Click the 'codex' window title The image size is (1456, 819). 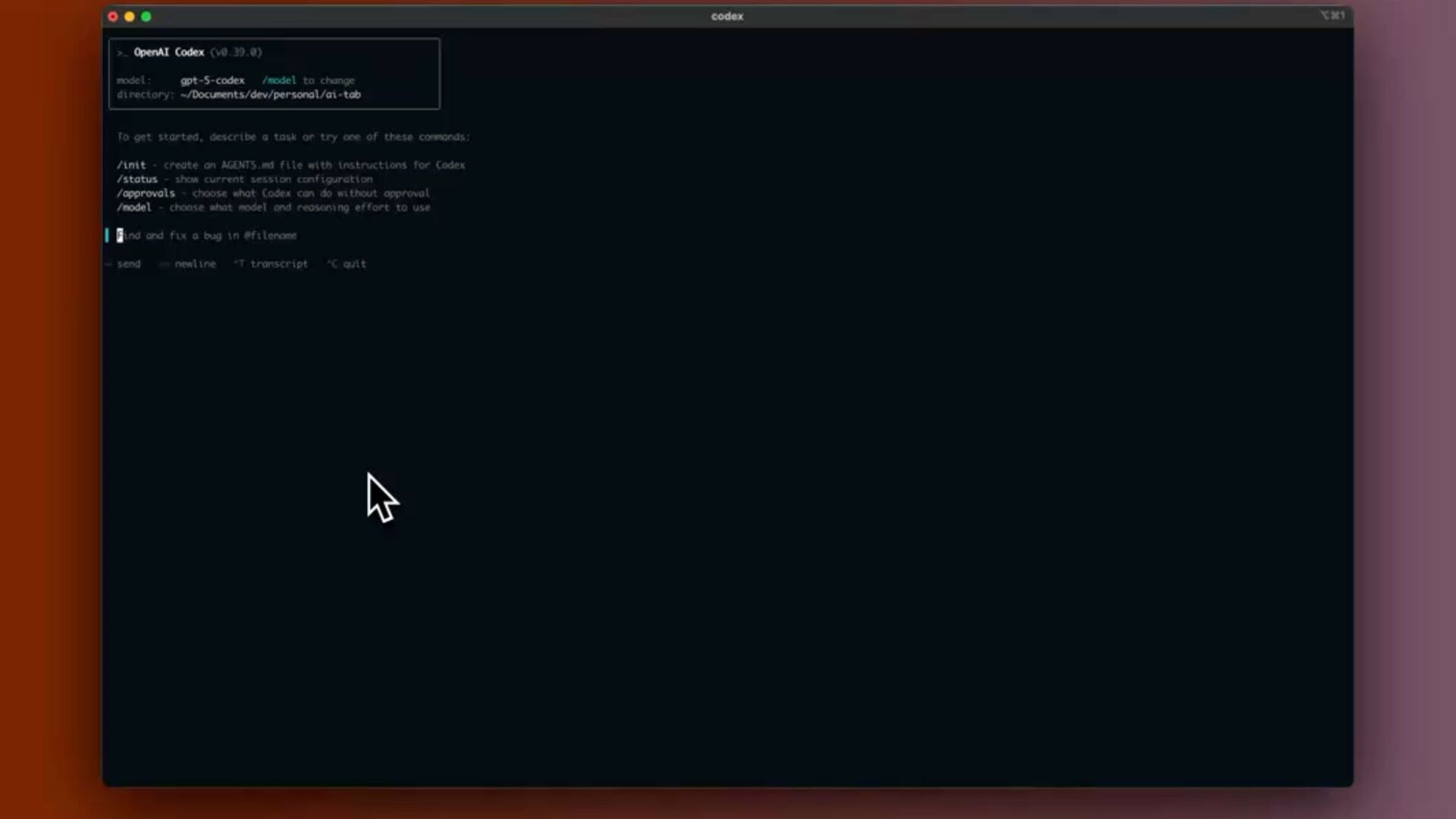coord(726,16)
